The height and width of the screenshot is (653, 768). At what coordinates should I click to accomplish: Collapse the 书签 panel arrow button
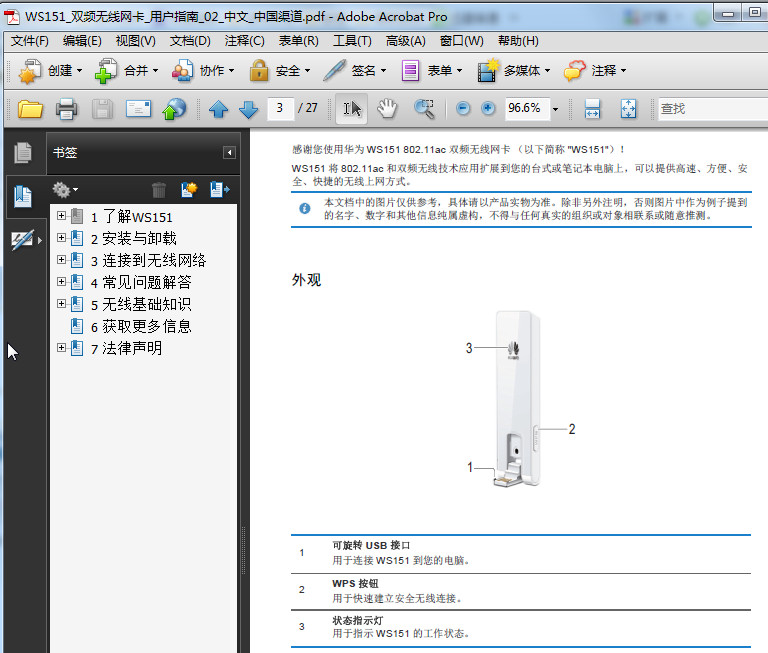229,153
